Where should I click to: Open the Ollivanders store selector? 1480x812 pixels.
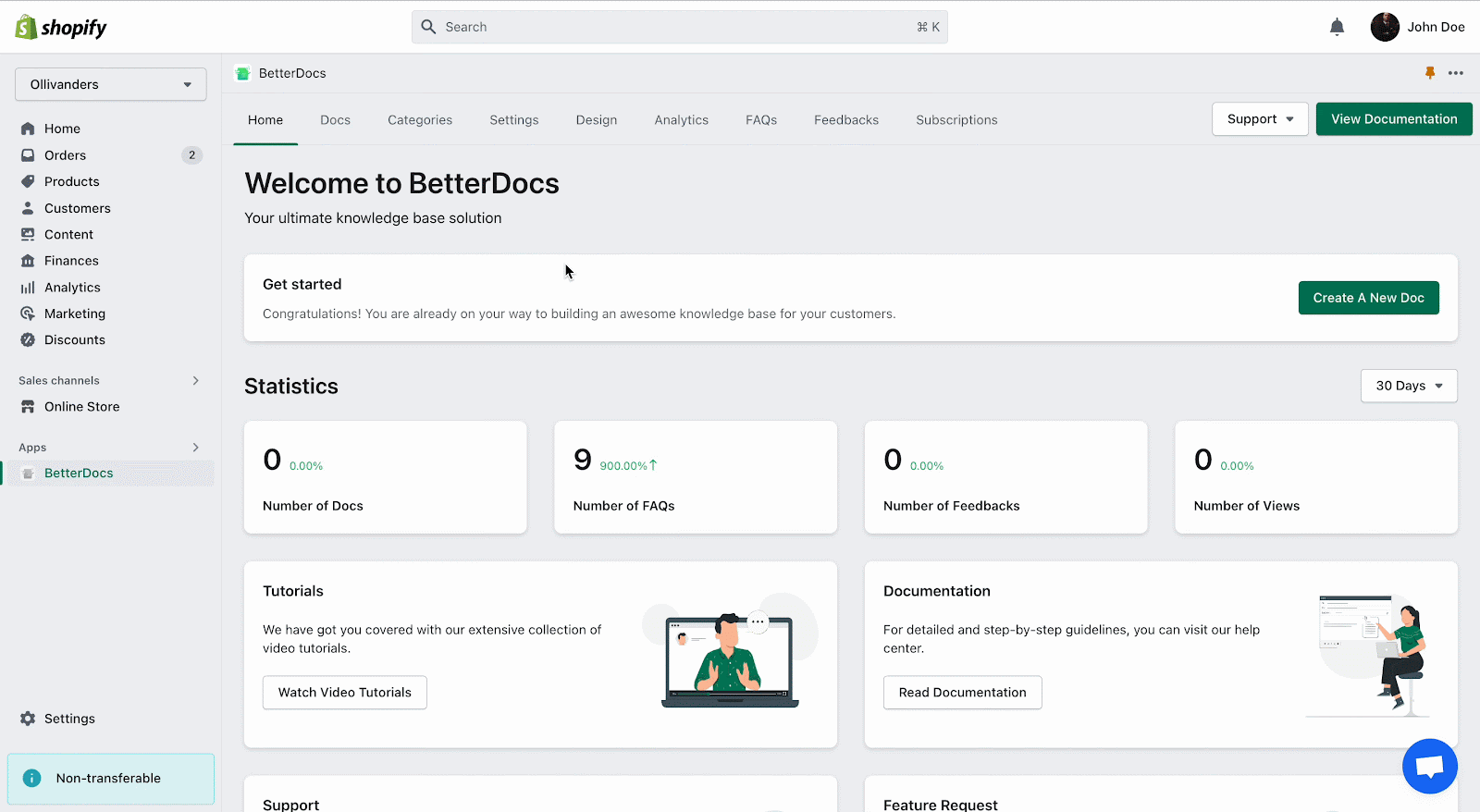click(x=111, y=84)
